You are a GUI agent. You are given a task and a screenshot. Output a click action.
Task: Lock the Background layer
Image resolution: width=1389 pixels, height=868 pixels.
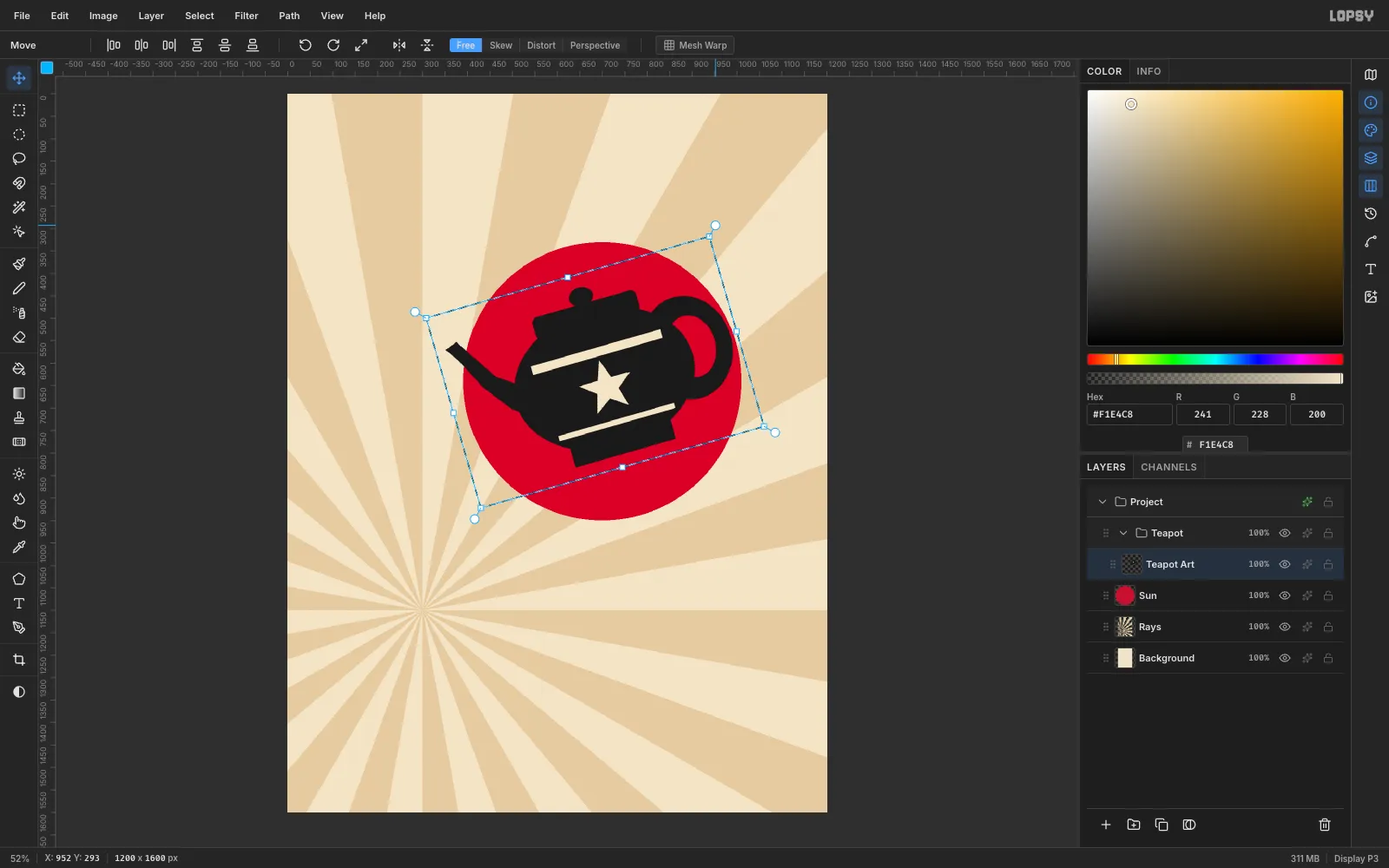click(x=1328, y=658)
